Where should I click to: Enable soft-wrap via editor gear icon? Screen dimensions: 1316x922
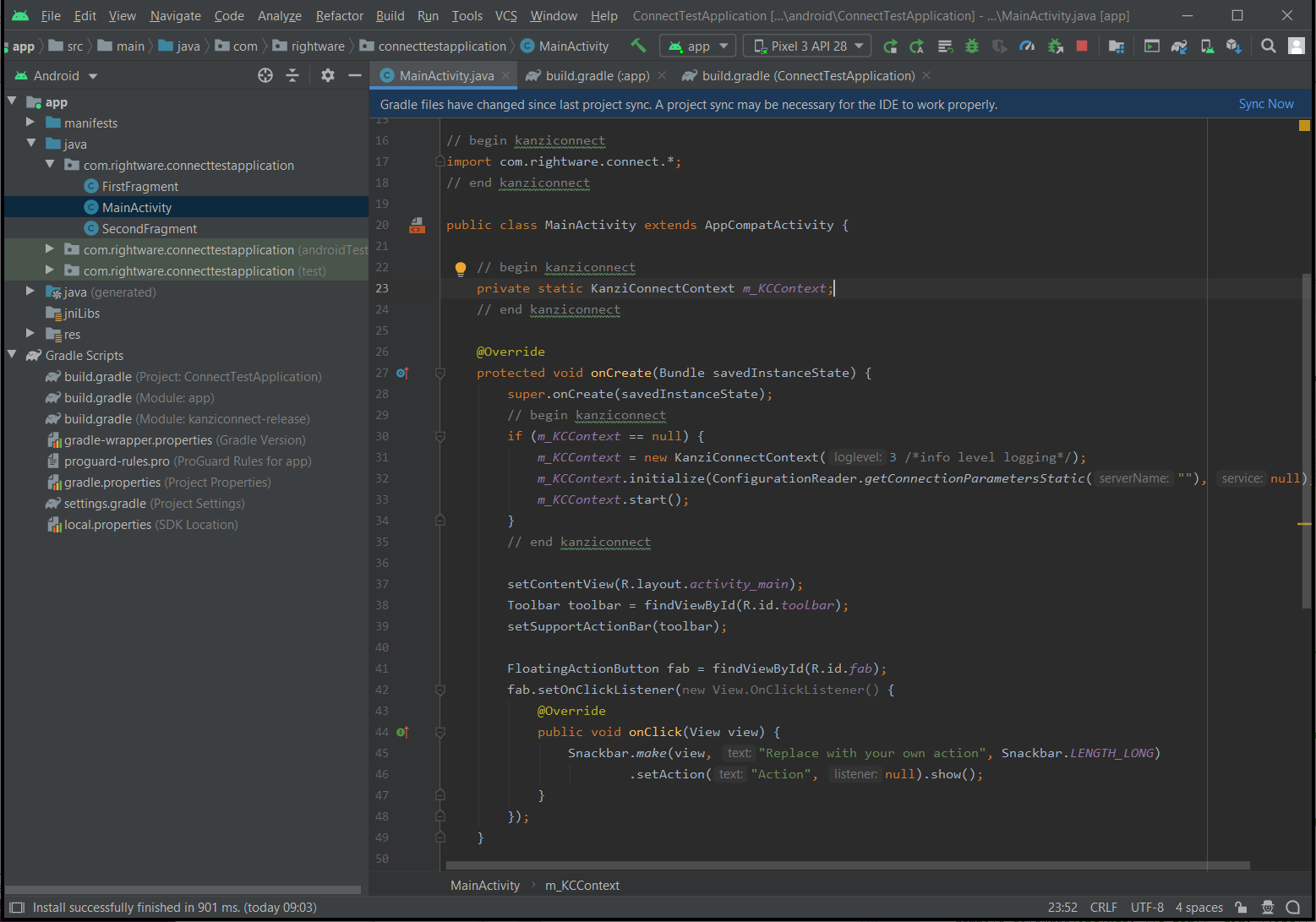coord(328,75)
